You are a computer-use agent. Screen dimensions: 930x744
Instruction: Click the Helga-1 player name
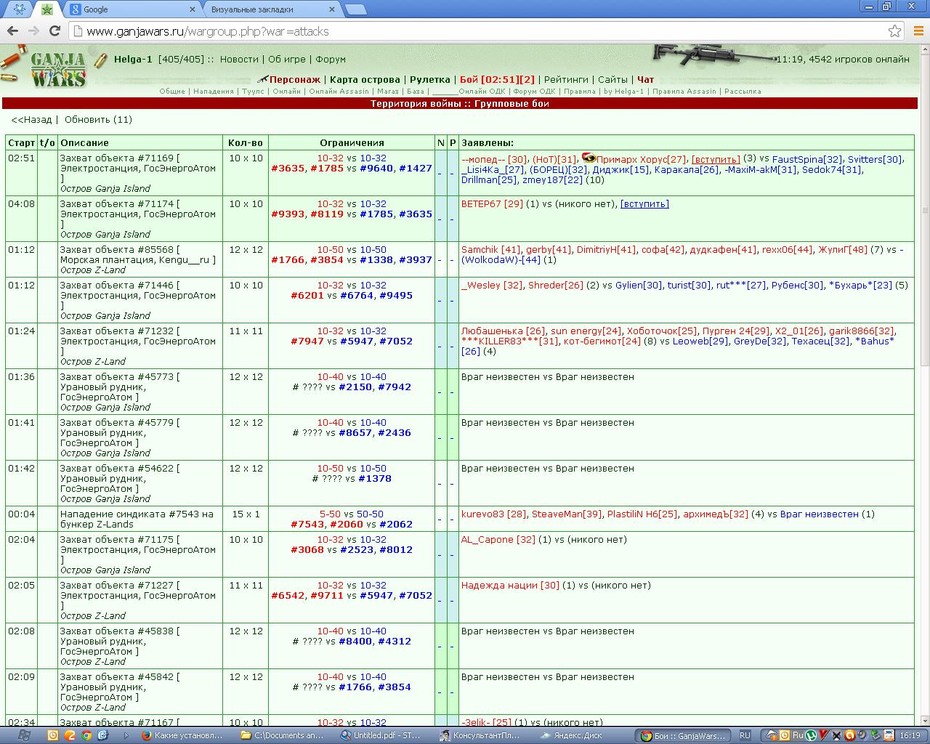pos(133,59)
